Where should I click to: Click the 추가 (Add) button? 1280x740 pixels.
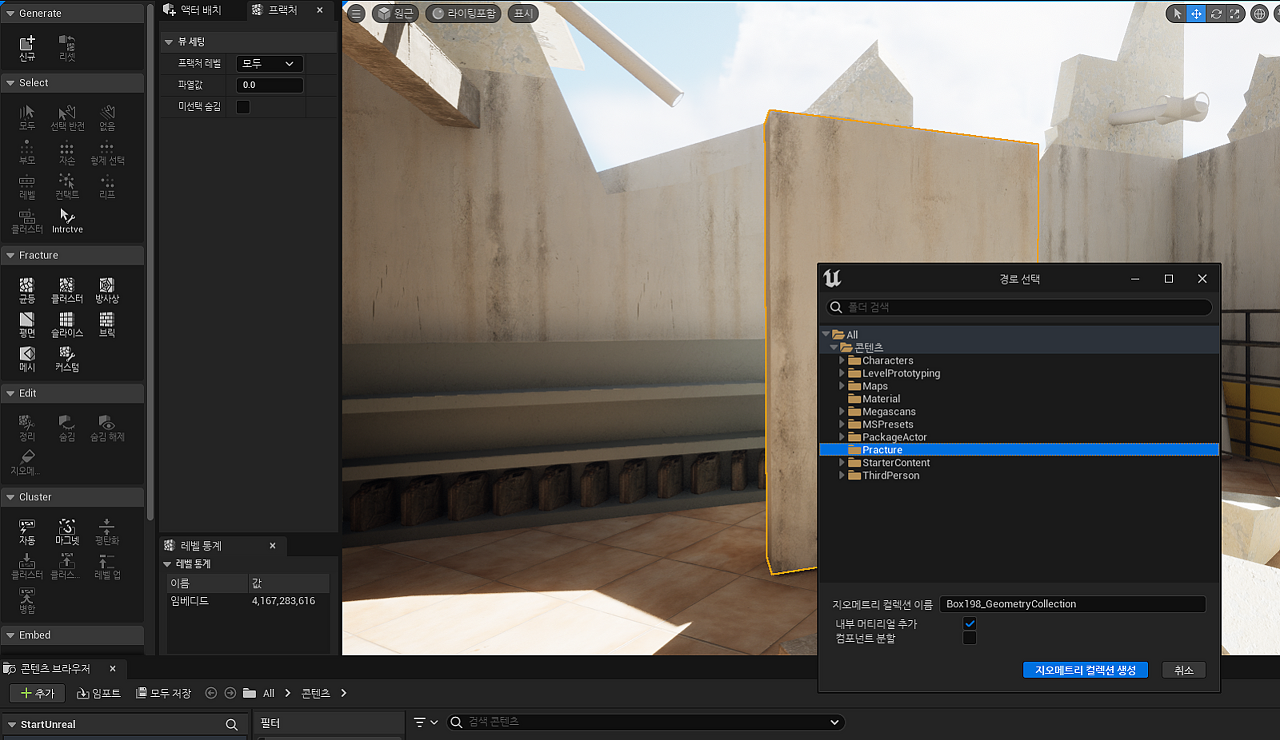(38, 693)
